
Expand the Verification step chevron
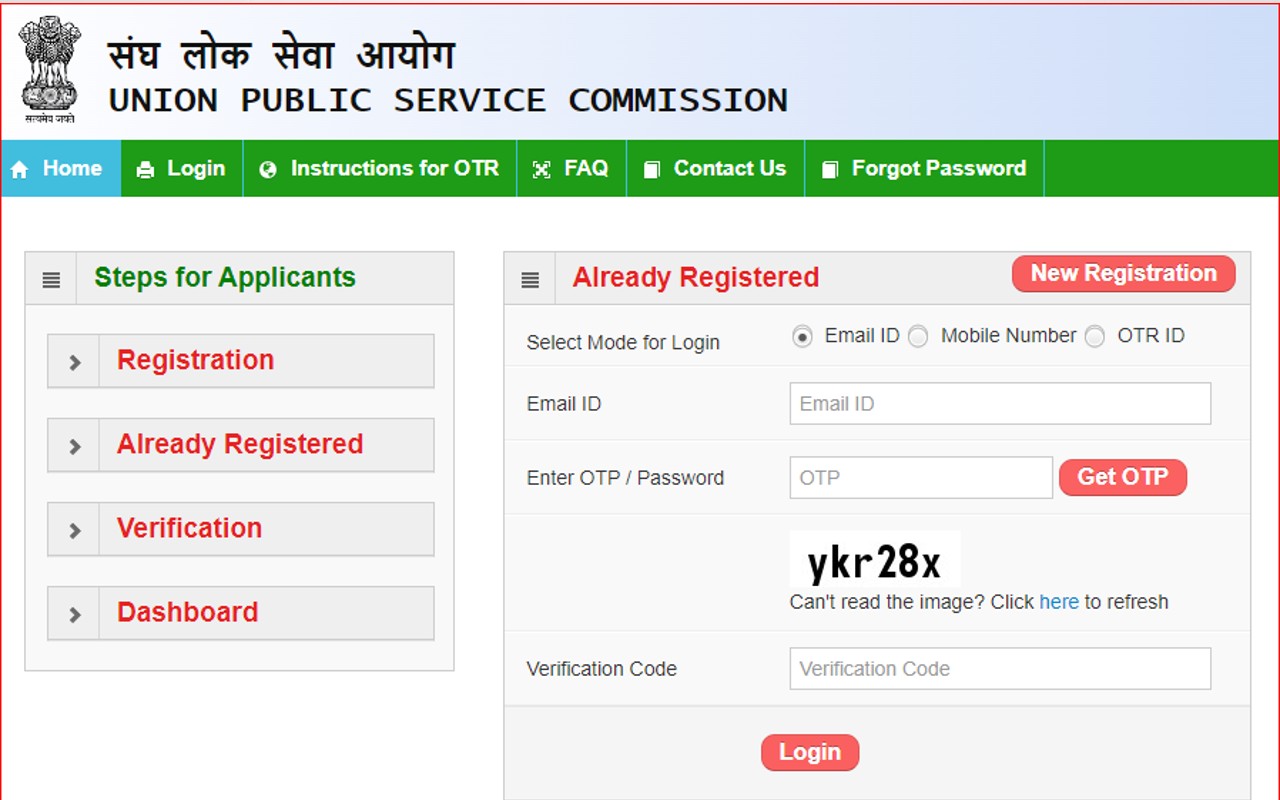pyautogui.click(x=74, y=530)
